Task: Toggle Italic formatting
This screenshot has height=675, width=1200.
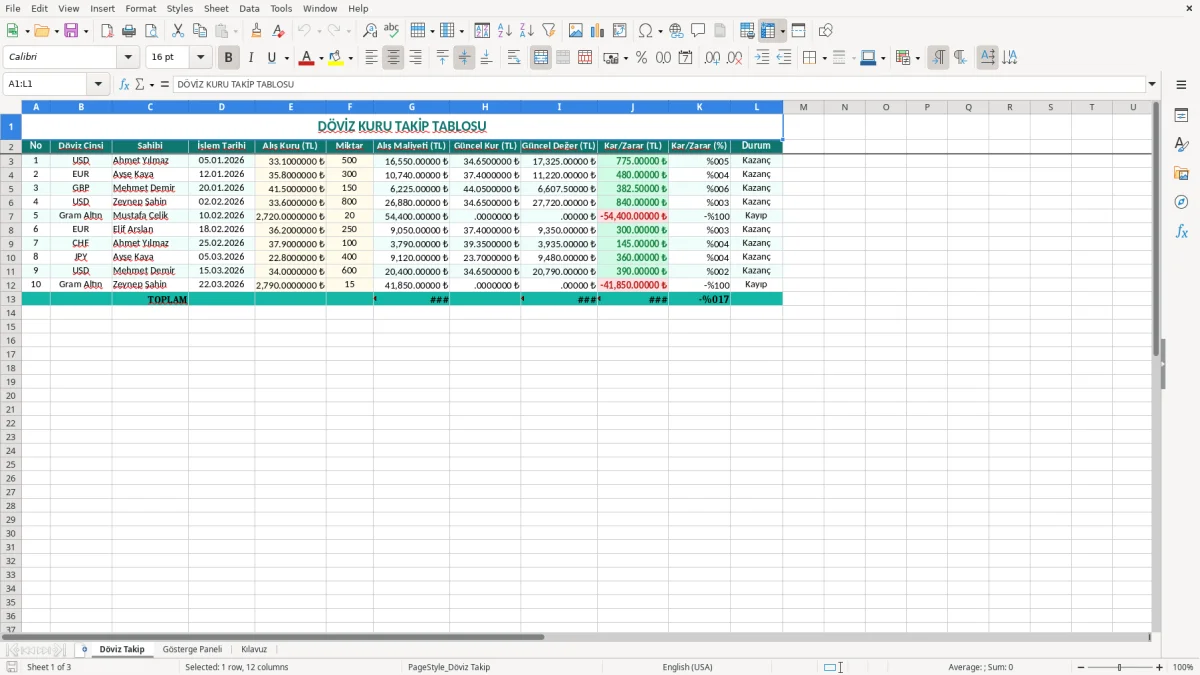Action: coord(251,58)
